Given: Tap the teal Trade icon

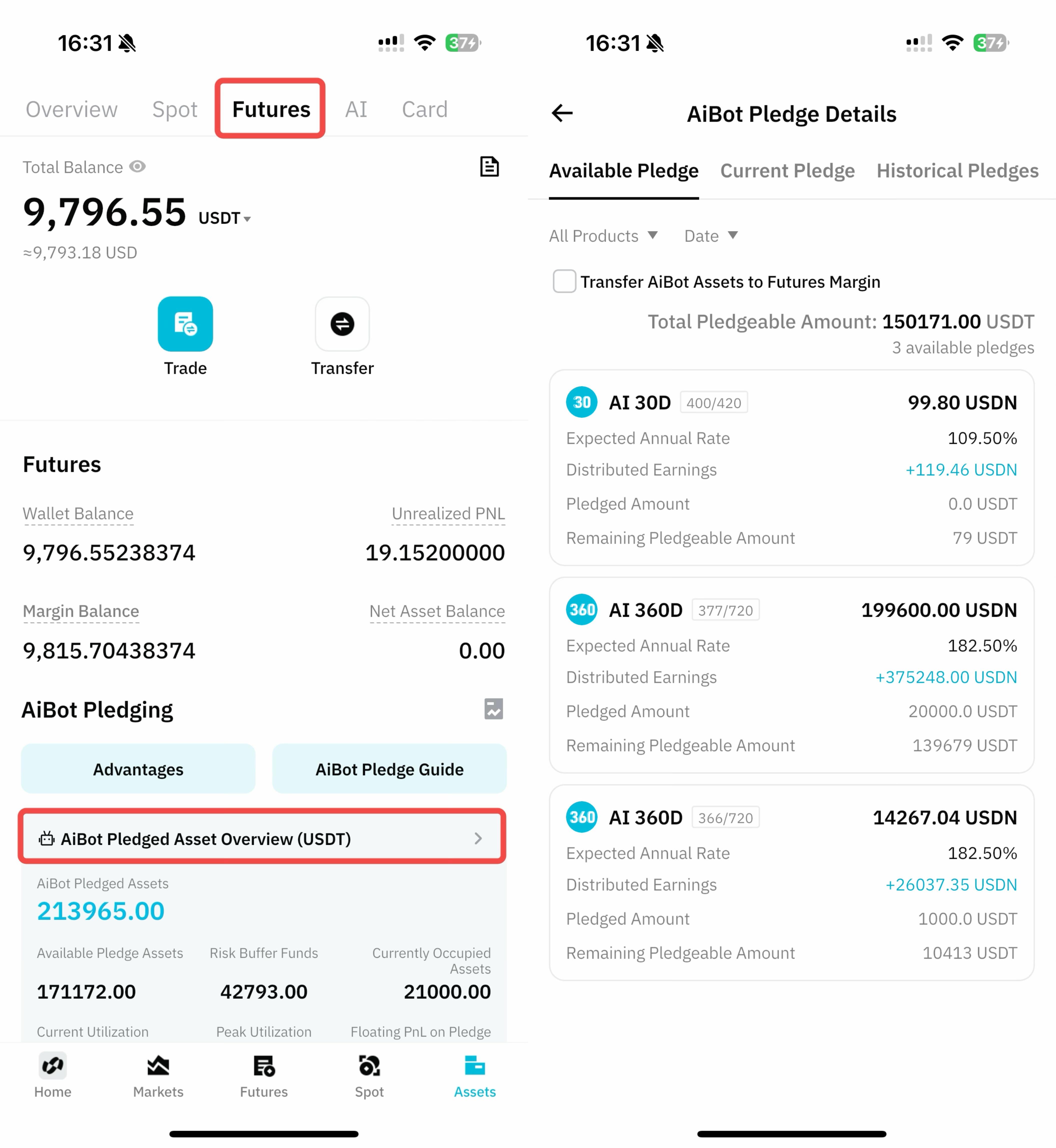Looking at the screenshot, I should (x=185, y=323).
